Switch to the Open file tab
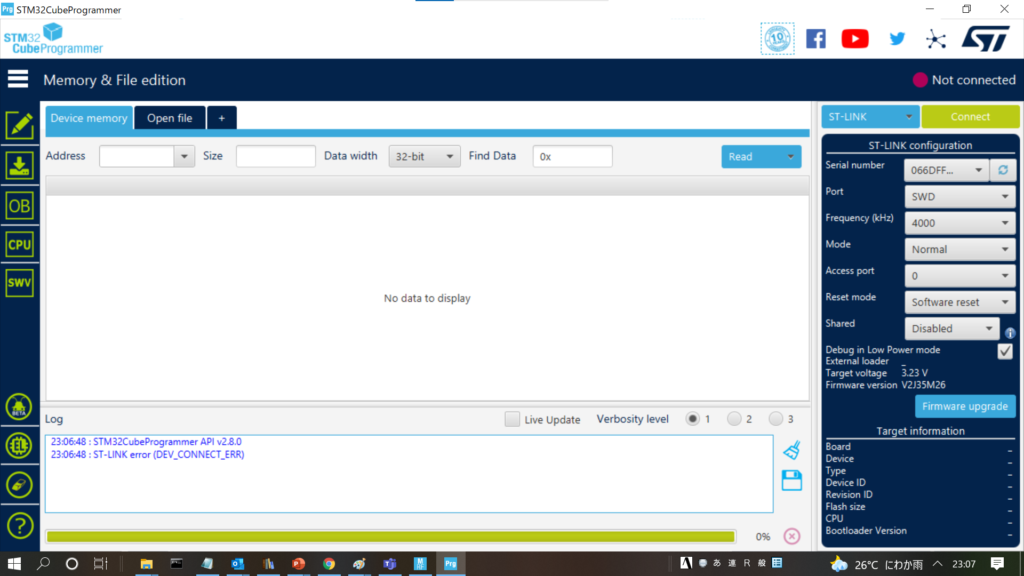This screenshot has height=576, width=1024. pyautogui.click(x=169, y=118)
